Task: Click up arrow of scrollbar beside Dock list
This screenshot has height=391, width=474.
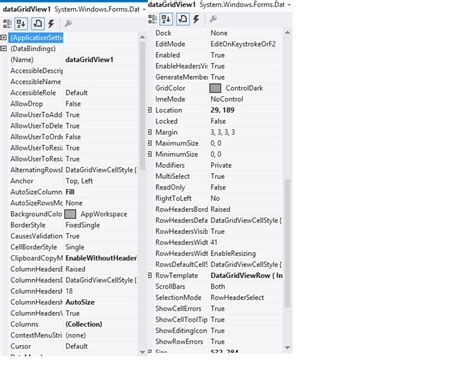Action: tap(287, 32)
